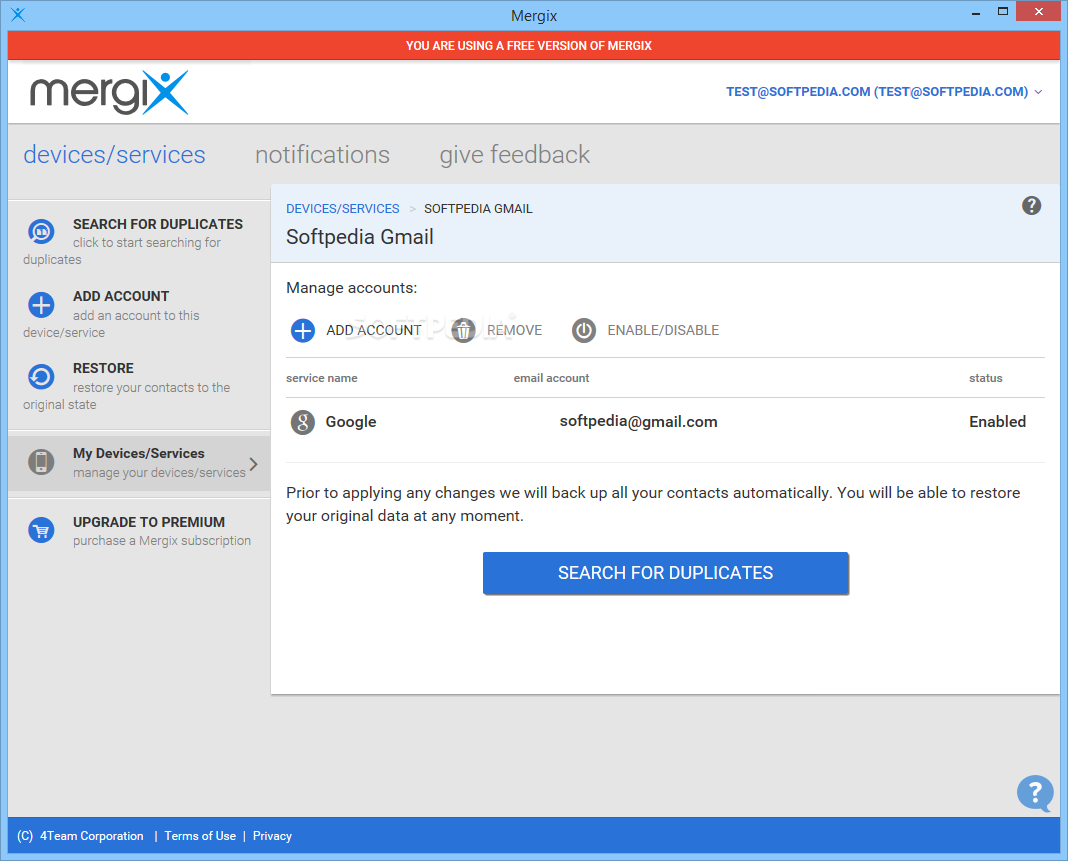The height and width of the screenshot is (861, 1068).
Task: Open help via the dark question mark icon
Action: point(1031,205)
